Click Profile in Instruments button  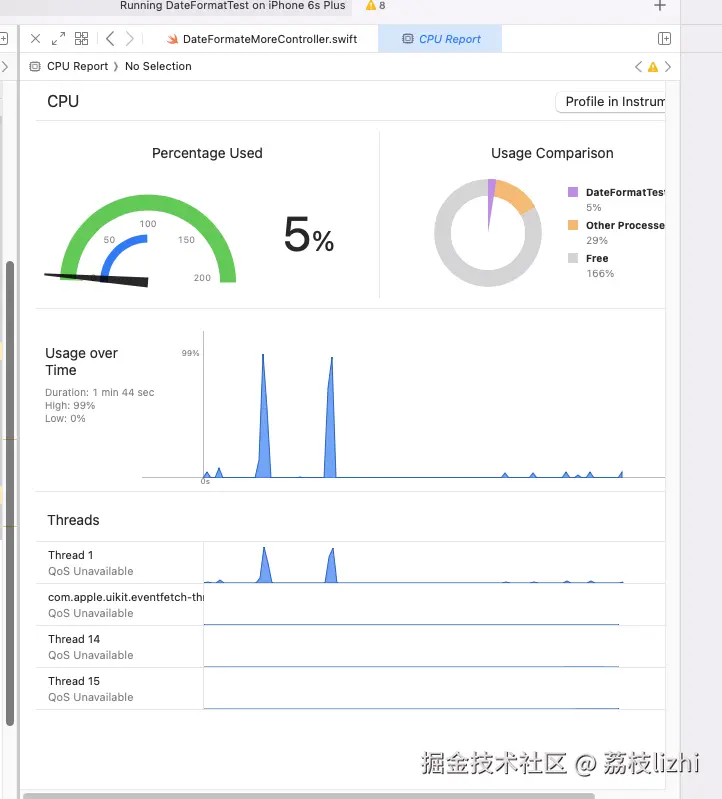point(610,102)
